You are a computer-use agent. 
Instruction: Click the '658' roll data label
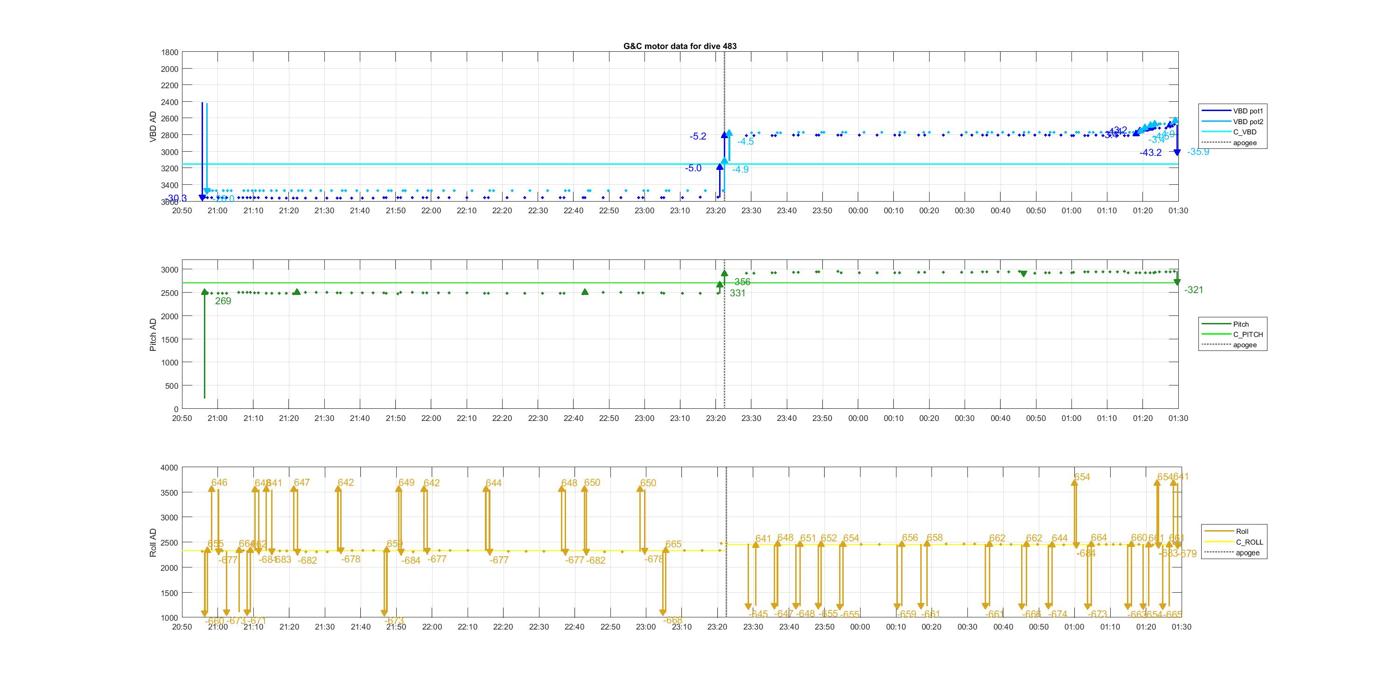click(935, 538)
